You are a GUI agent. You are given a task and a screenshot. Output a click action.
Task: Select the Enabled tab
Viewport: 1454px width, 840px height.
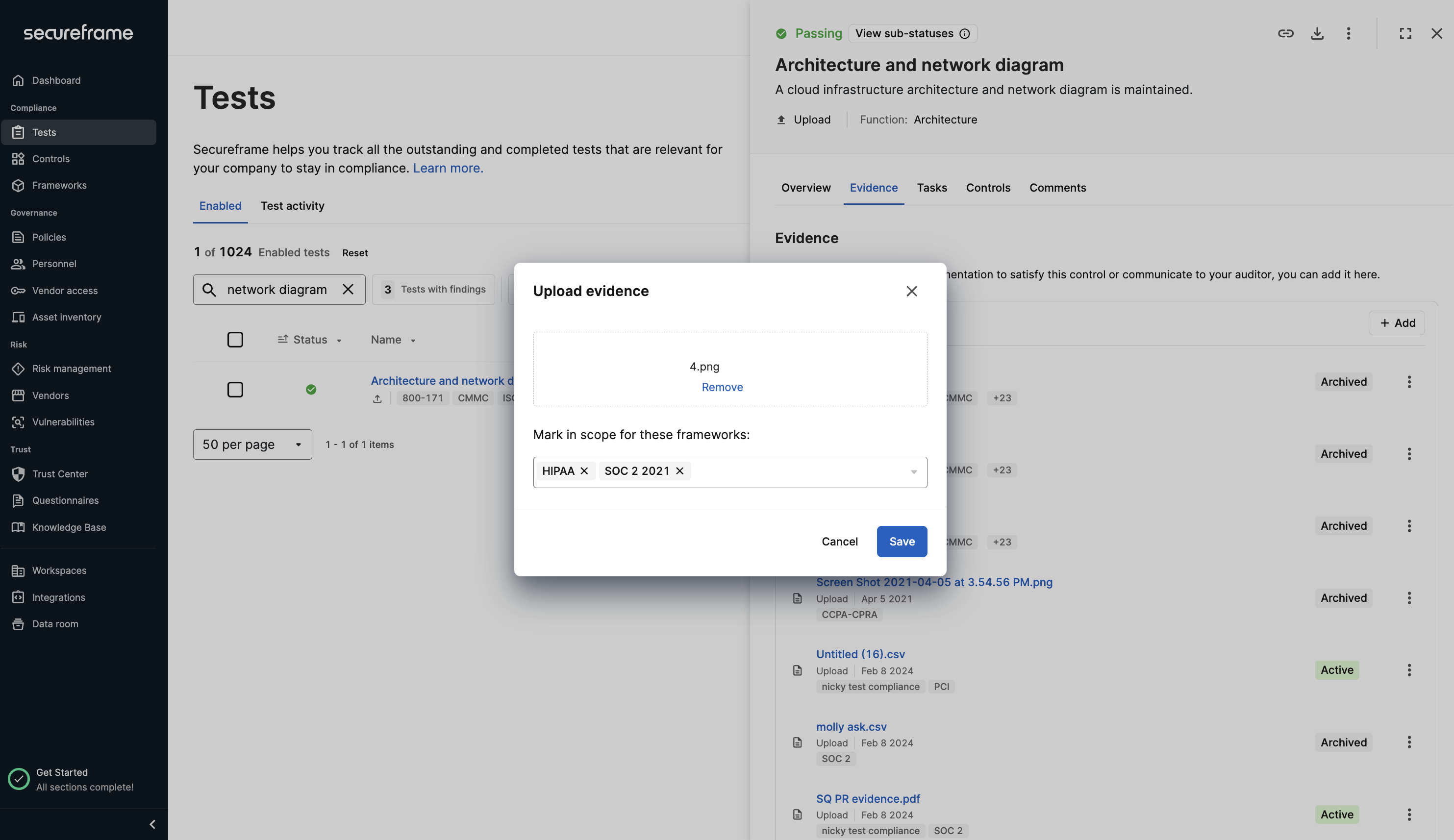220,206
